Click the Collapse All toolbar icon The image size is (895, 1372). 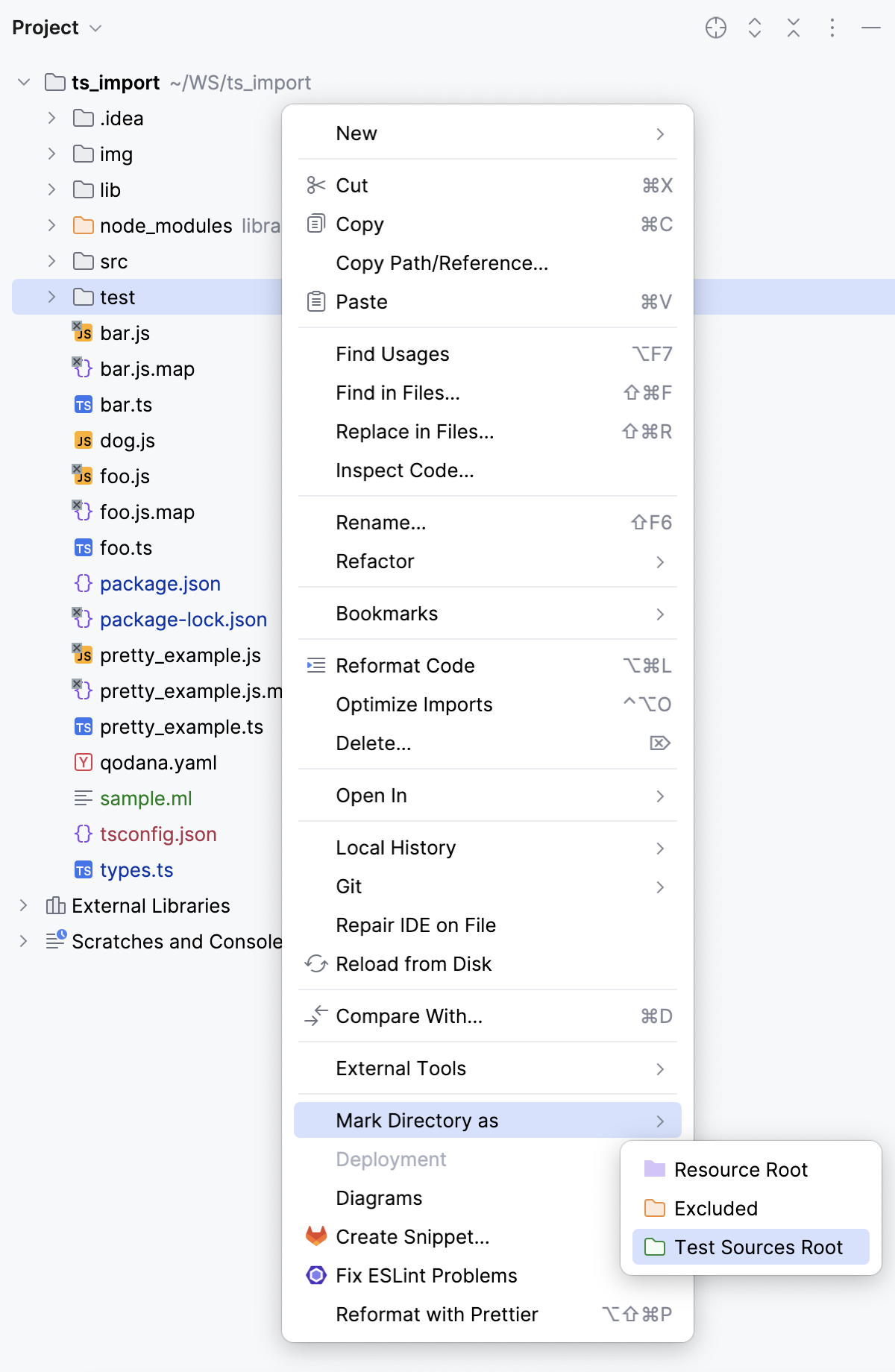[x=793, y=28]
